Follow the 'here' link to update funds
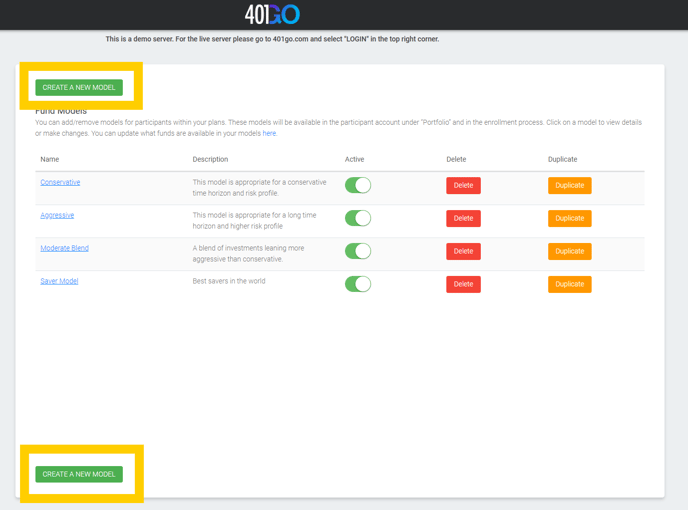The width and height of the screenshot is (688, 510). coord(269,133)
